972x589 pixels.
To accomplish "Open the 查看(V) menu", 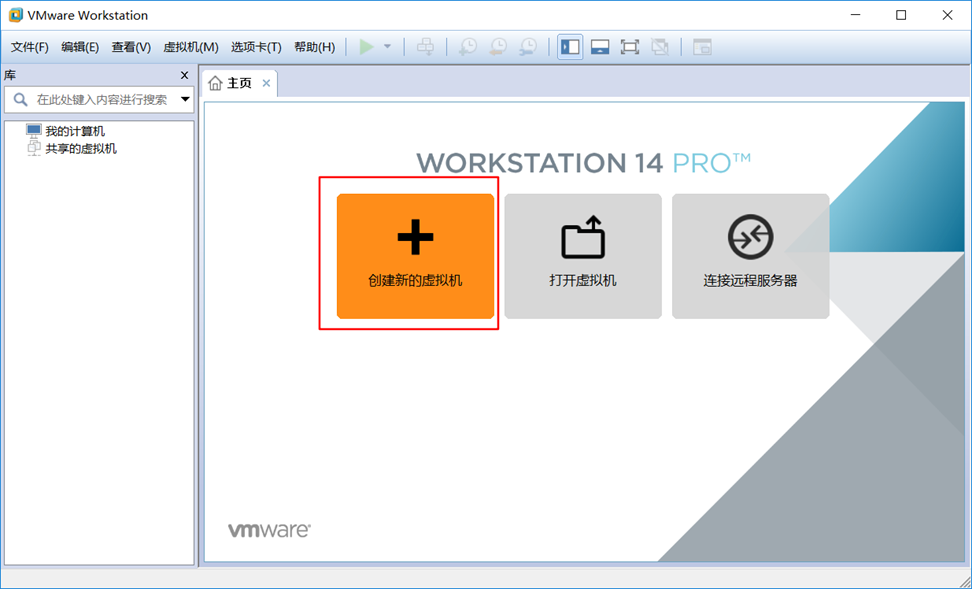I will (131, 47).
